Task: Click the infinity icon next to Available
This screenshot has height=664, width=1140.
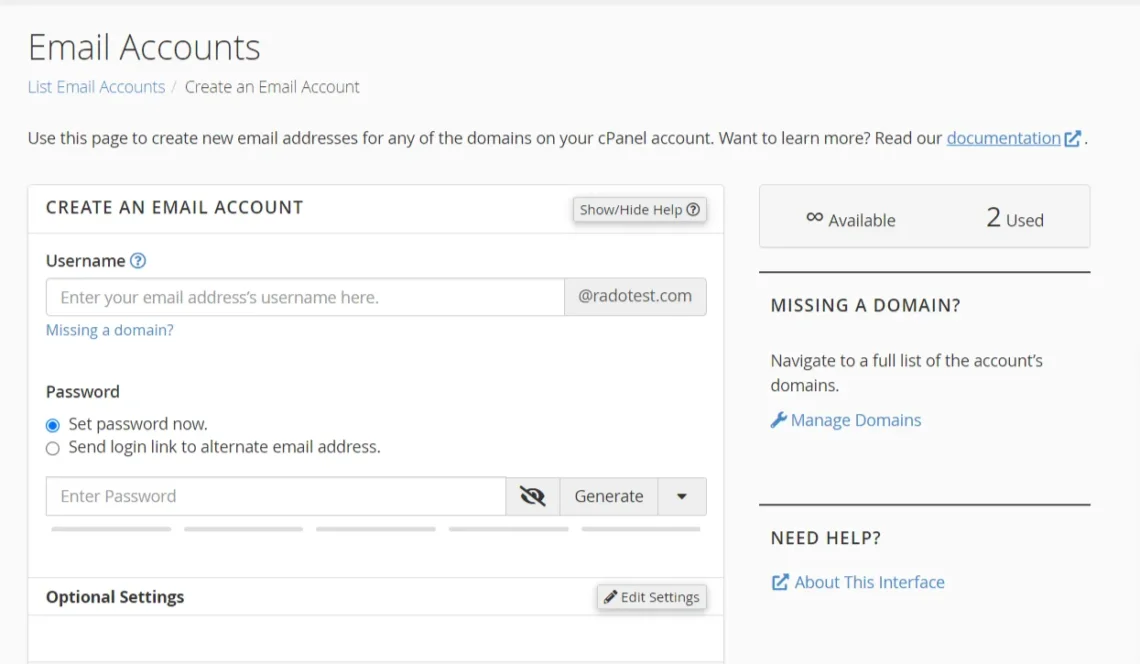Action: tap(816, 220)
